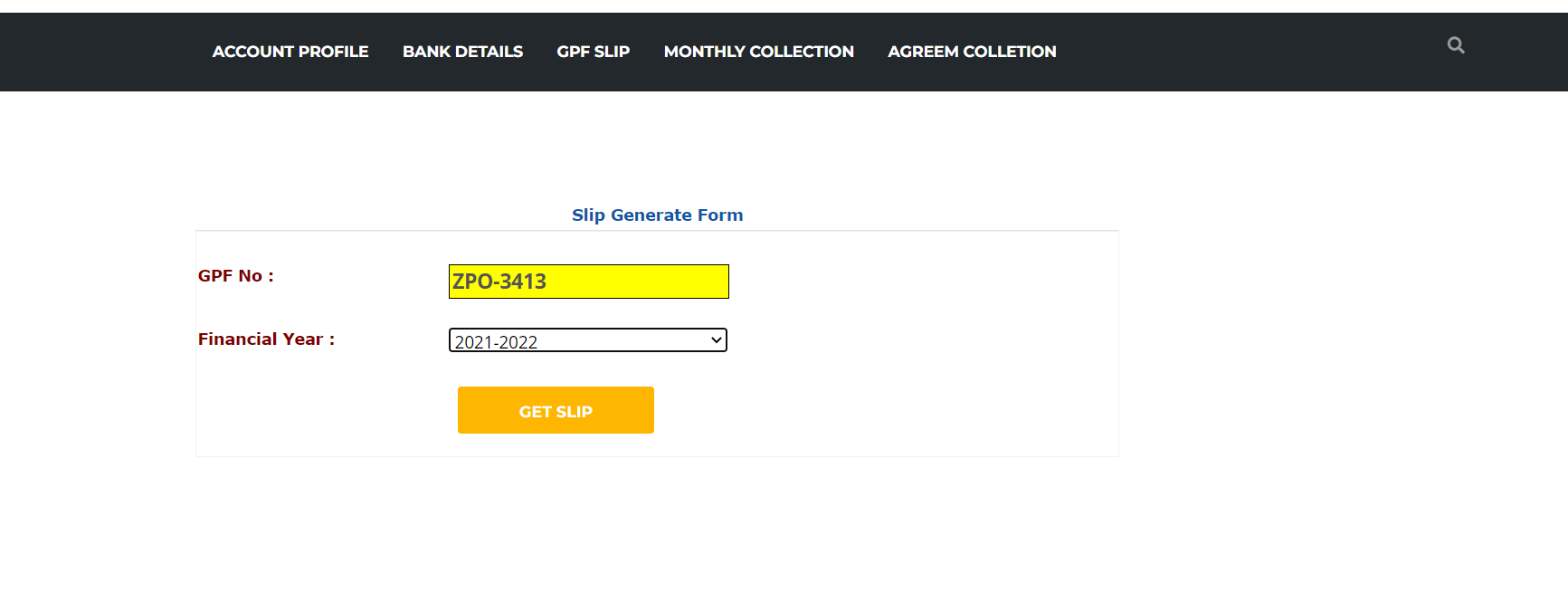This screenshot has height=602, width=1568.
Task: Click the 2021-2022 selected year value
Action: point(496,342)
